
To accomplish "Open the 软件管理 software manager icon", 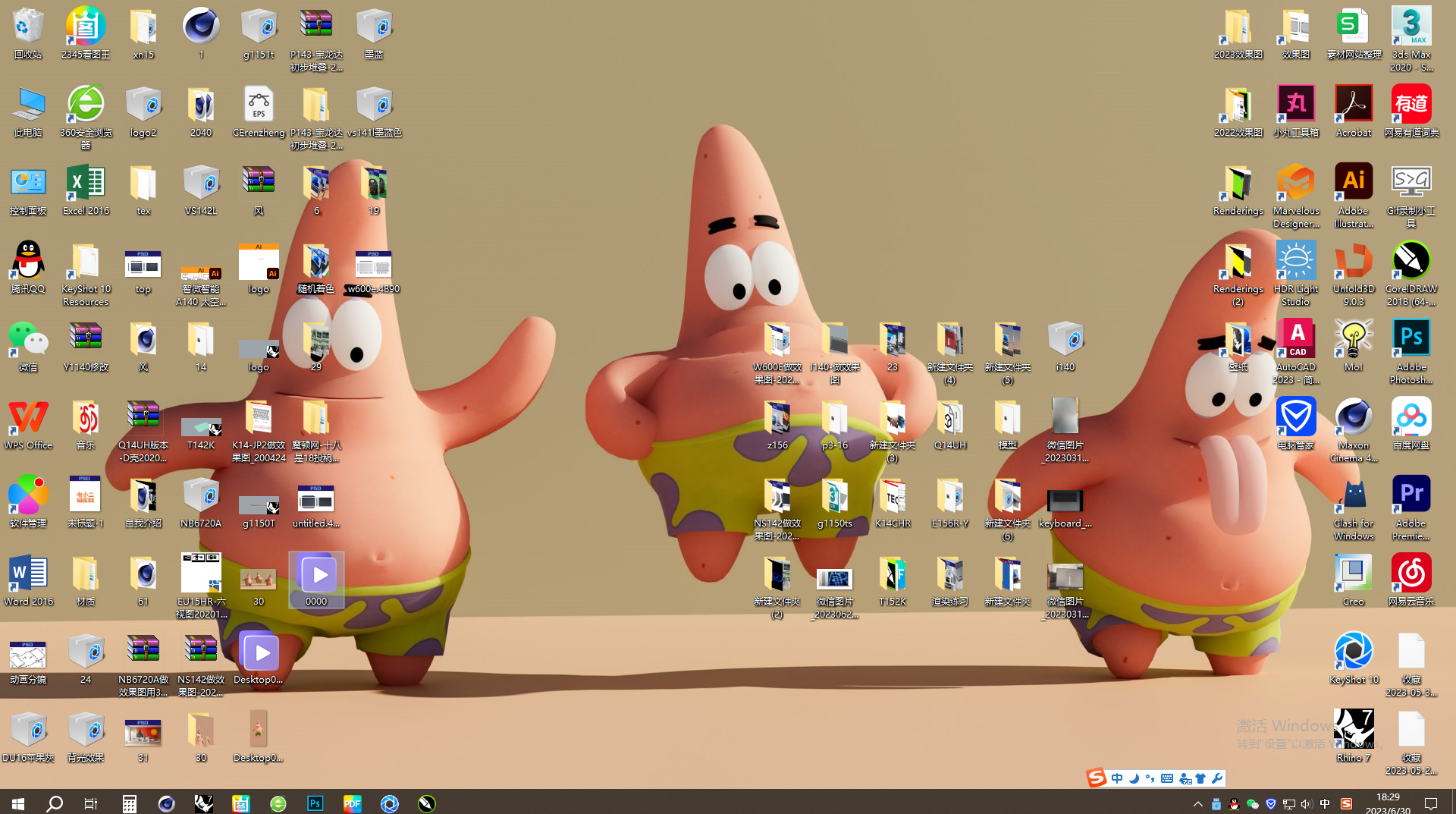I will 28,503.
